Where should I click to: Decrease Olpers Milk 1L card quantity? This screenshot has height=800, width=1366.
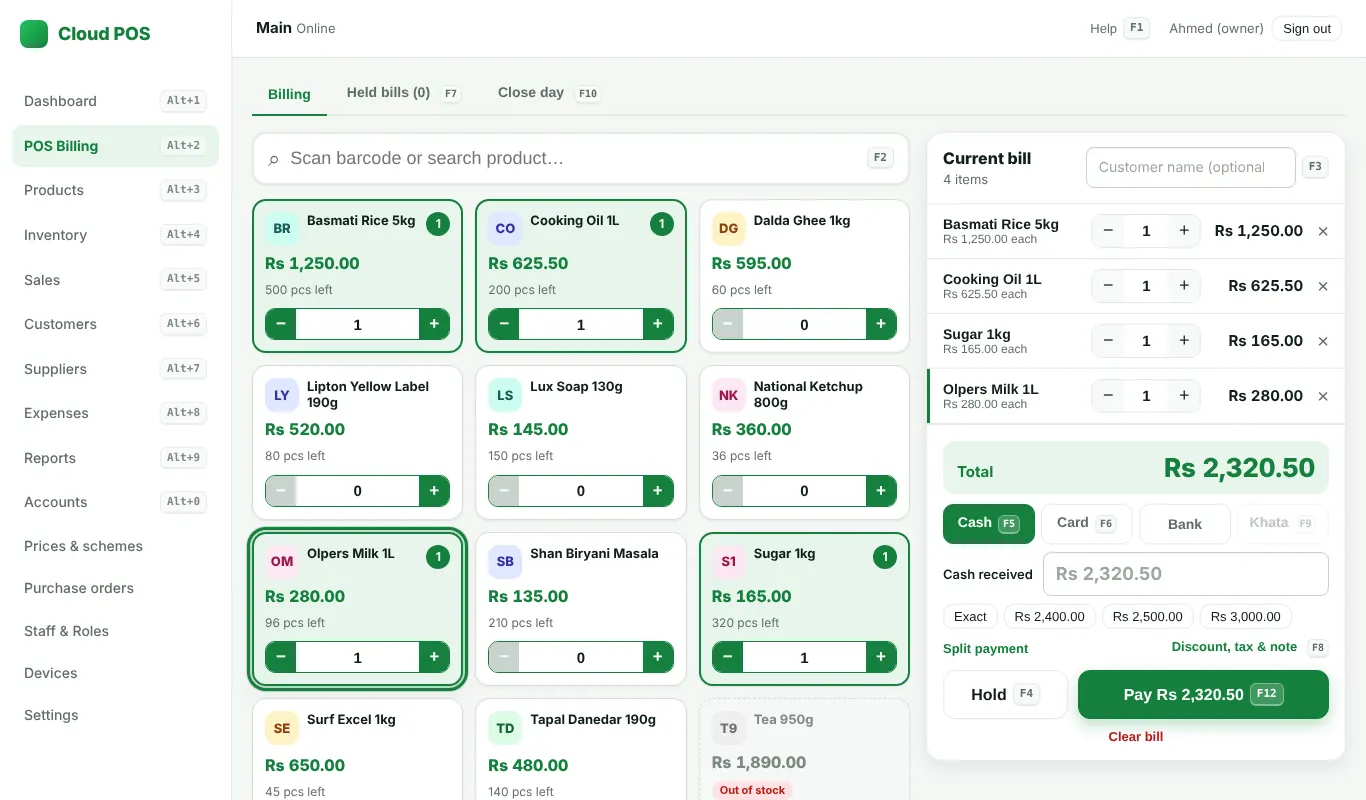point(281,657)
